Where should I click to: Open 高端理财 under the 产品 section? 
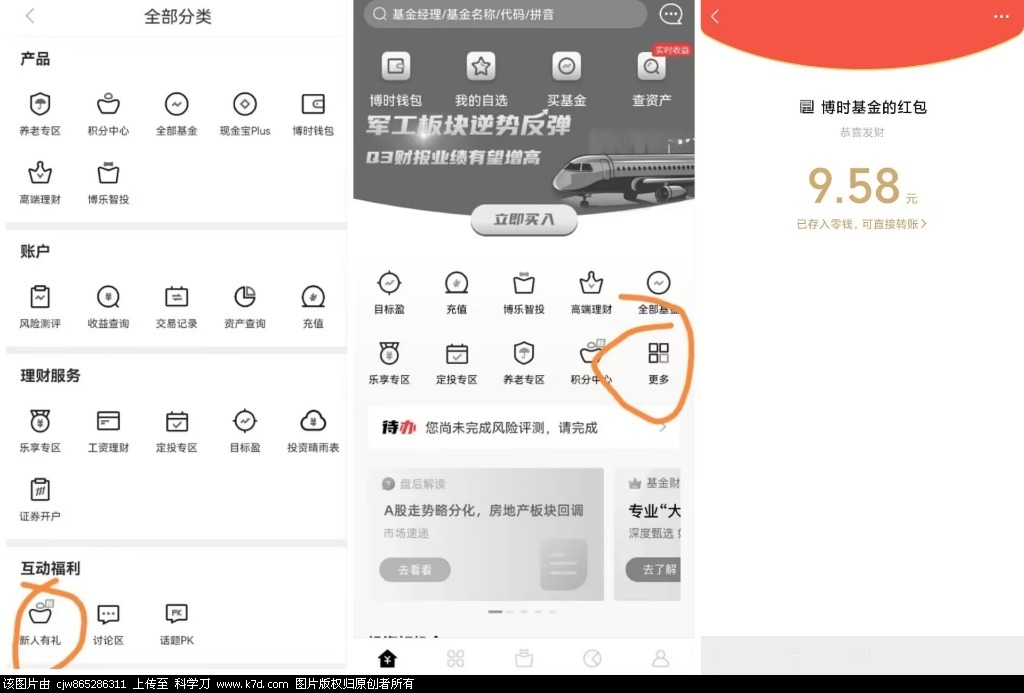tap(40, 182)
